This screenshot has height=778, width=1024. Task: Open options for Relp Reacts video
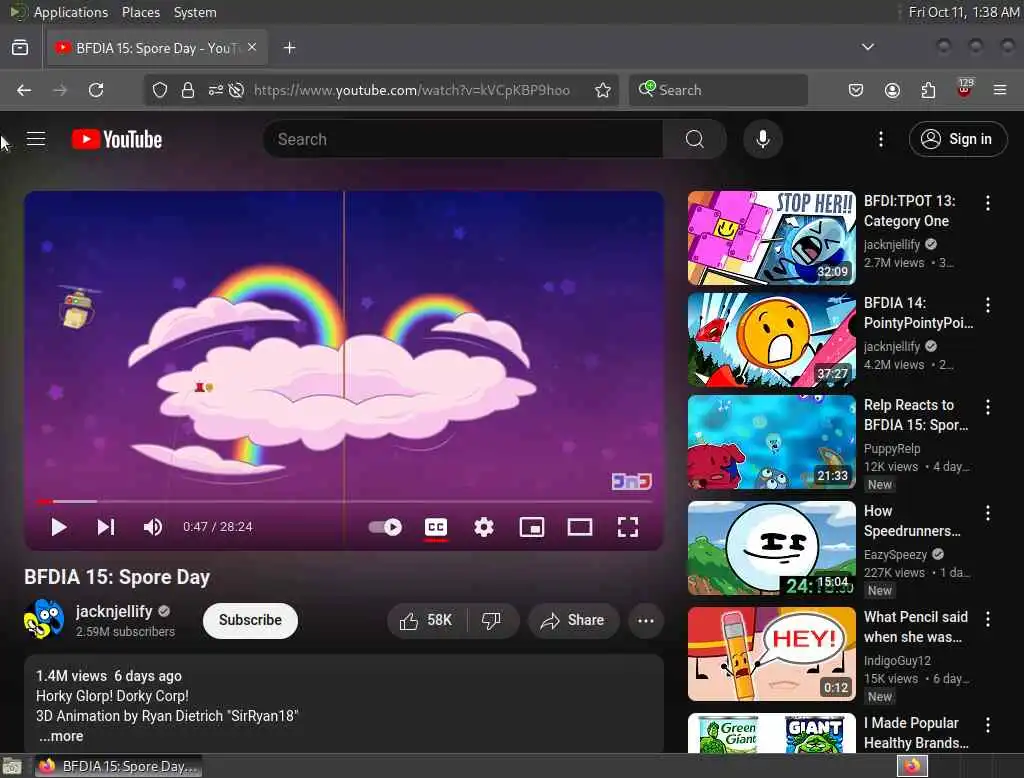coord(987,407)
